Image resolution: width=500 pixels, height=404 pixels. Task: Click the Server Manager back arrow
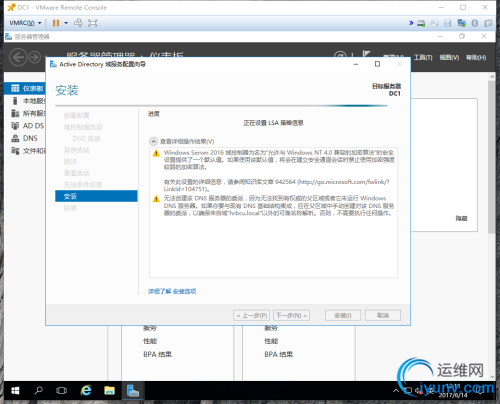coord(18,57)
